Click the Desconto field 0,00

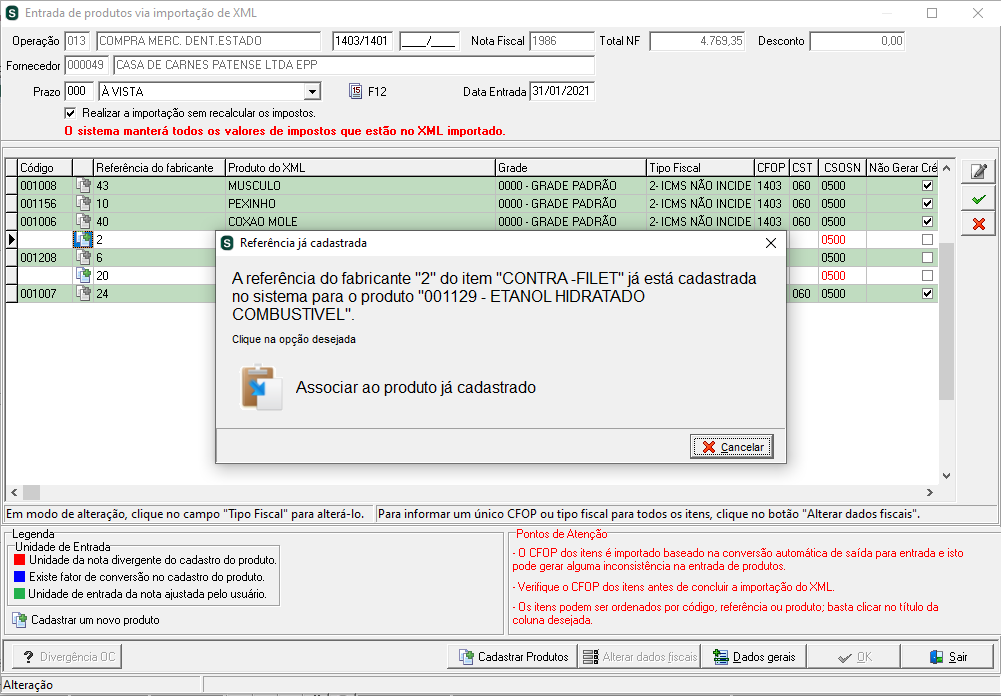tap(857, 41)
